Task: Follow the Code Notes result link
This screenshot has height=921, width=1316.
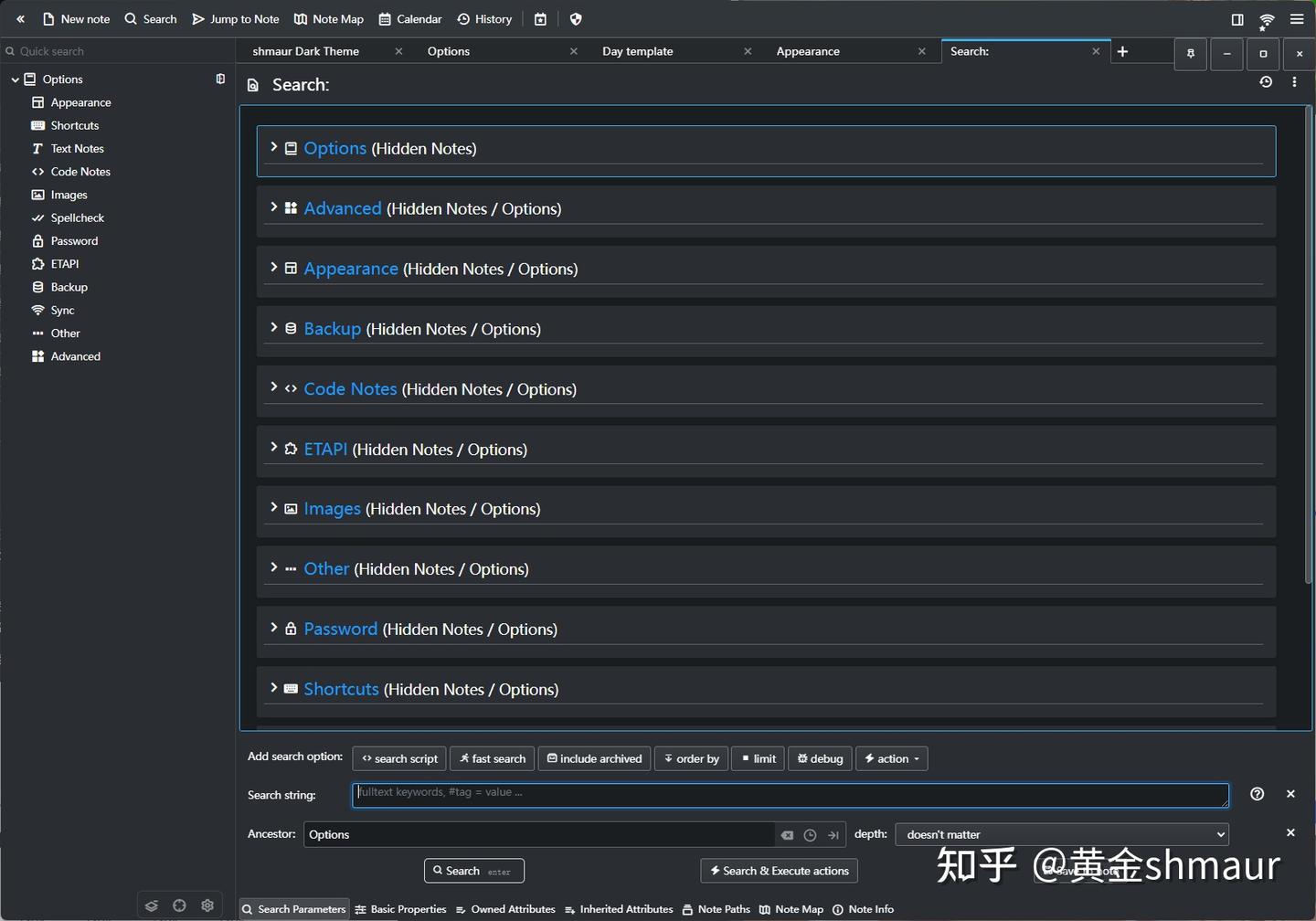Action: click(x=350, y=388)
